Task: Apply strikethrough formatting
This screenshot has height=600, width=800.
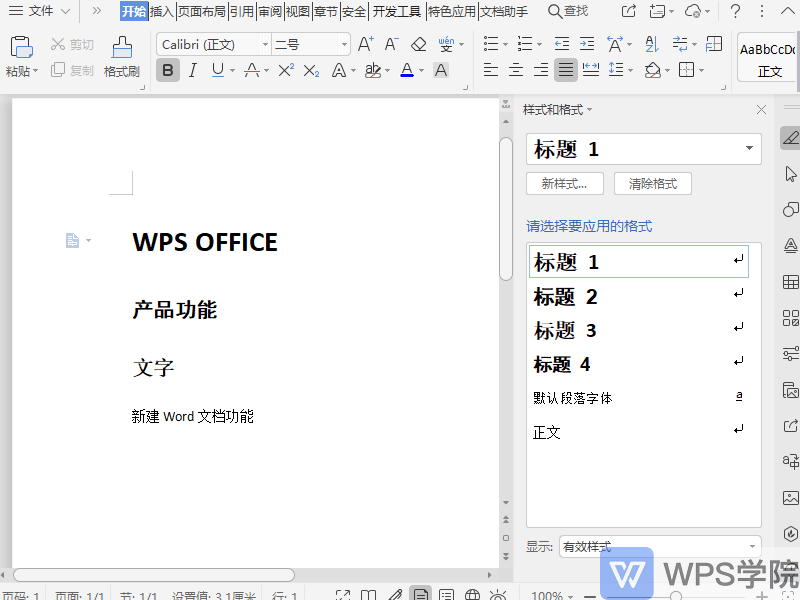Action: coord(252,70)
